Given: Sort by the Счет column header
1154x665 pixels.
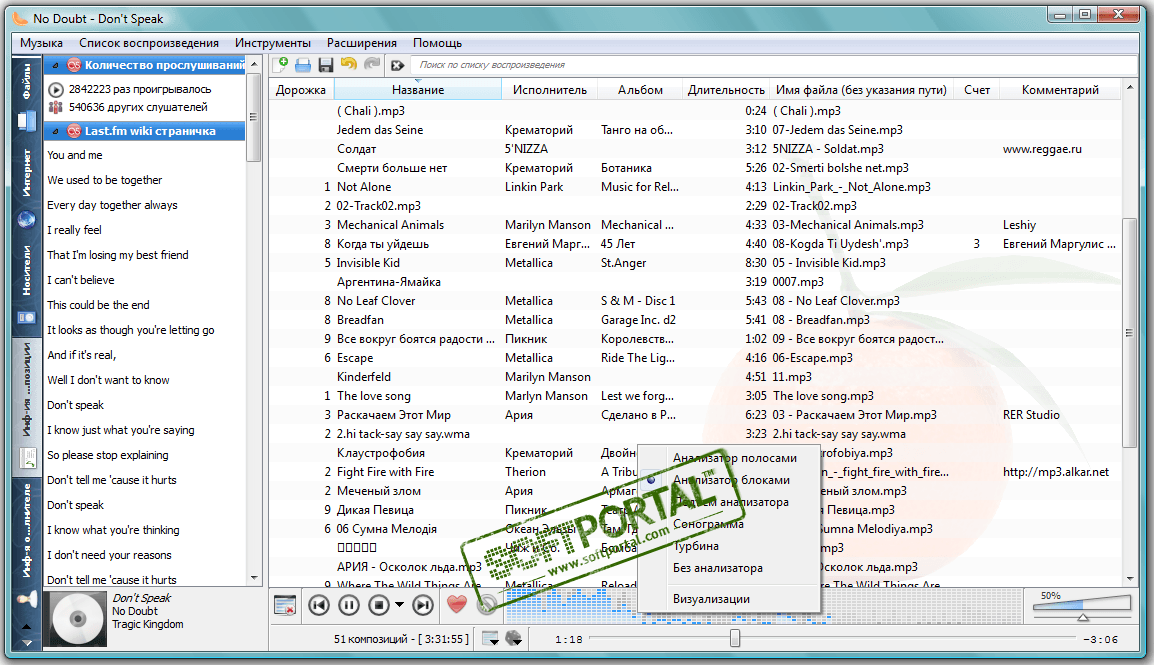Looking at the screenshot, I should [977, 90].
